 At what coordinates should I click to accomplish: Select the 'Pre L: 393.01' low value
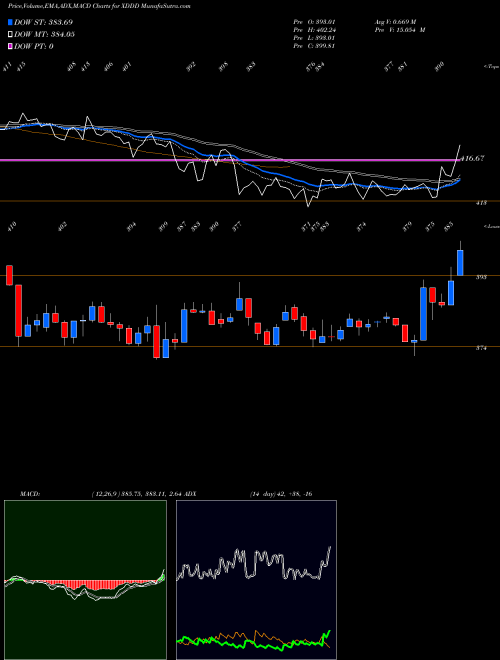pyautogui.click(x=314, y=38)
